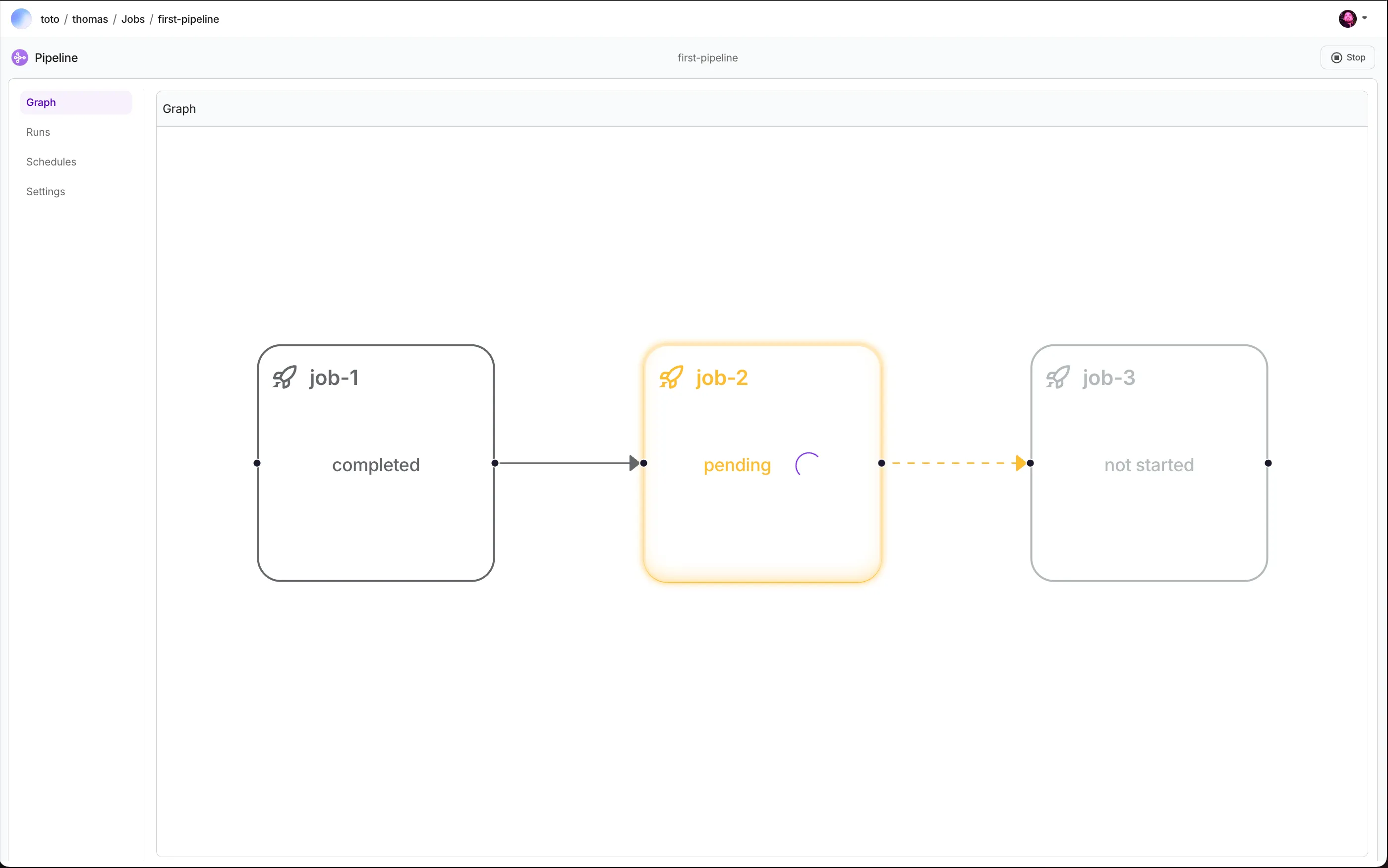Navigate to the toto breadcrumb
Viewport: 1388px width, 868px height.
tap(50, 19)
